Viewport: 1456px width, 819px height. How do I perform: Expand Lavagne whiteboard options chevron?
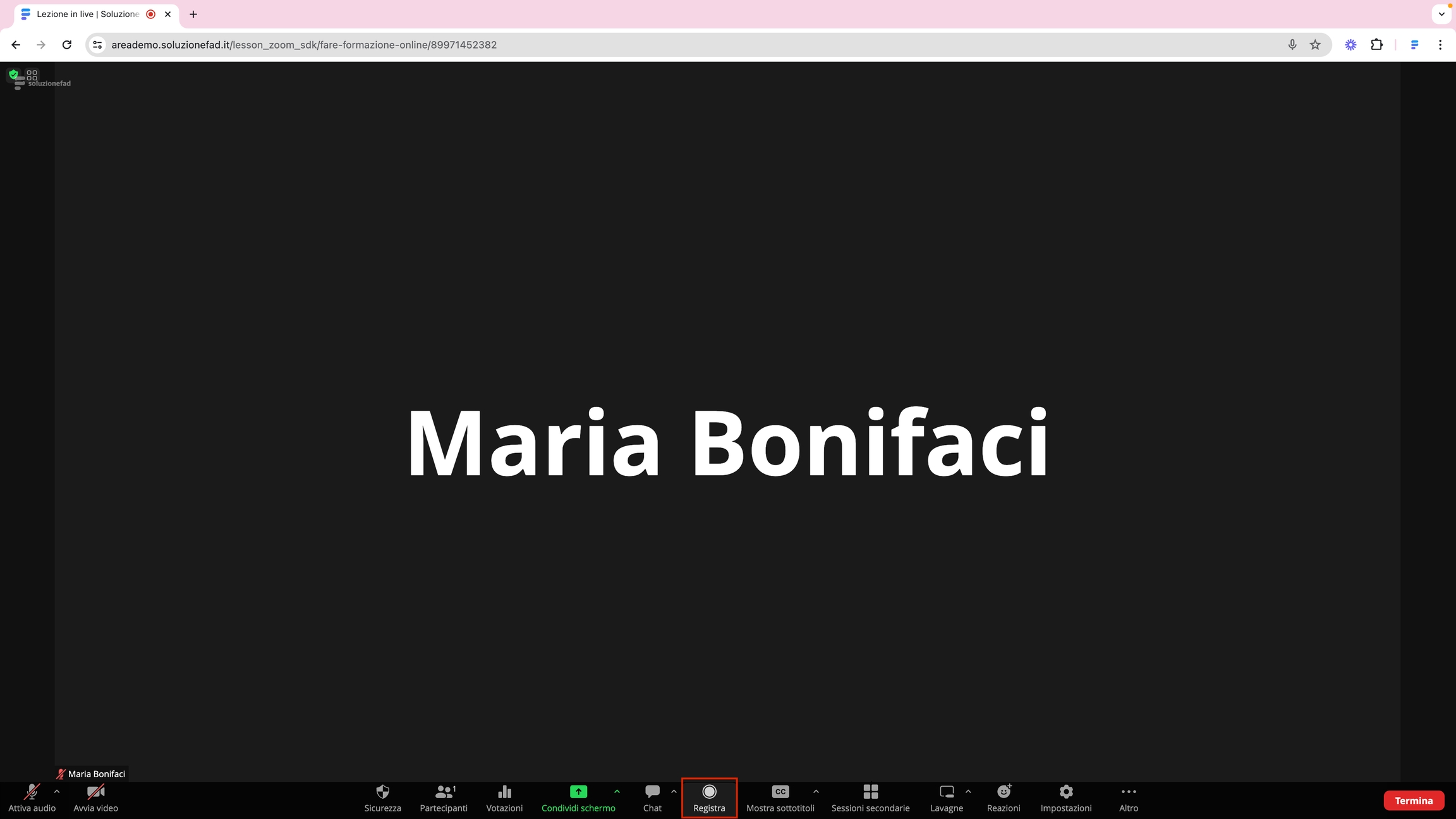968,791
